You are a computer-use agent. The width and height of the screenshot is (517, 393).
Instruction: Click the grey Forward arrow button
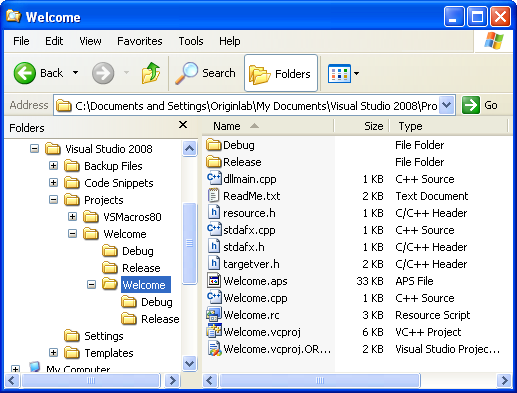(103, 73)
